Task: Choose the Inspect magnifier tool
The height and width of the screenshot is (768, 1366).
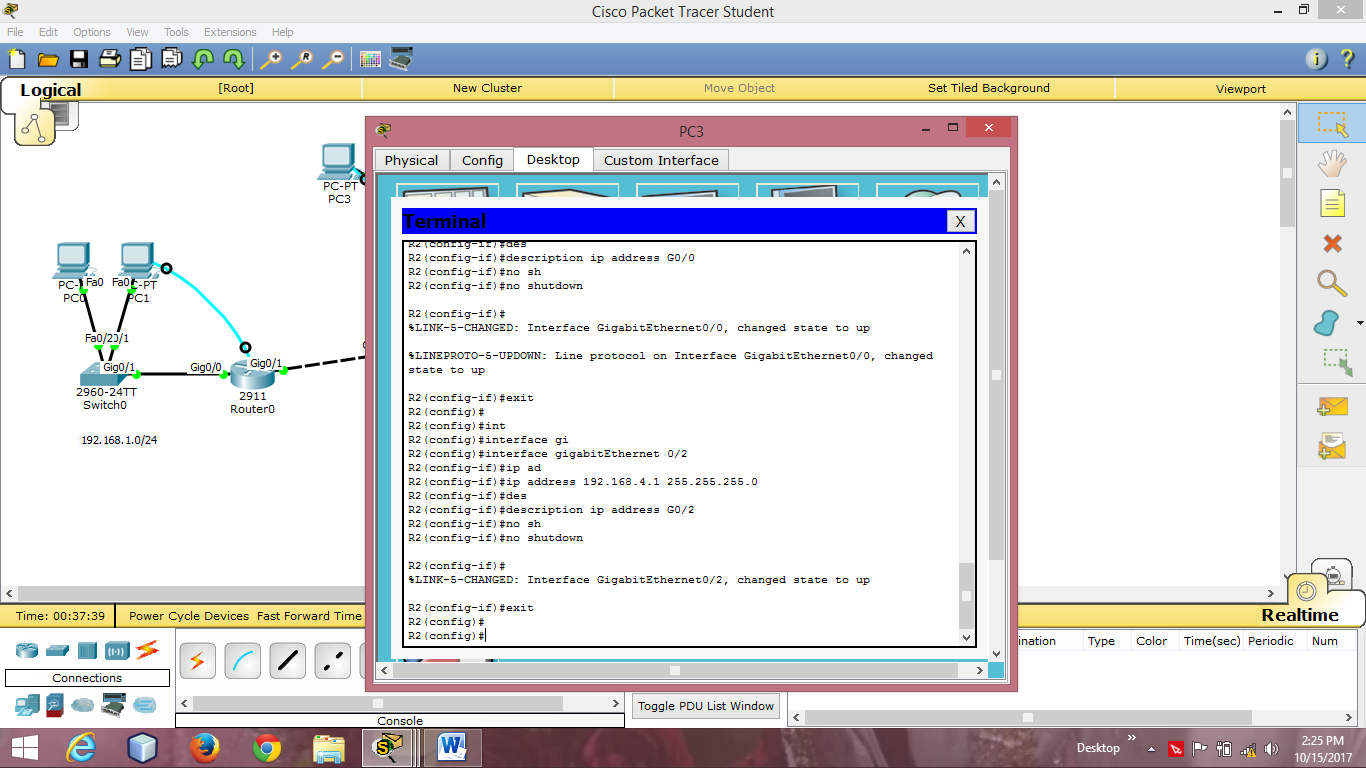Action: 1332,283
